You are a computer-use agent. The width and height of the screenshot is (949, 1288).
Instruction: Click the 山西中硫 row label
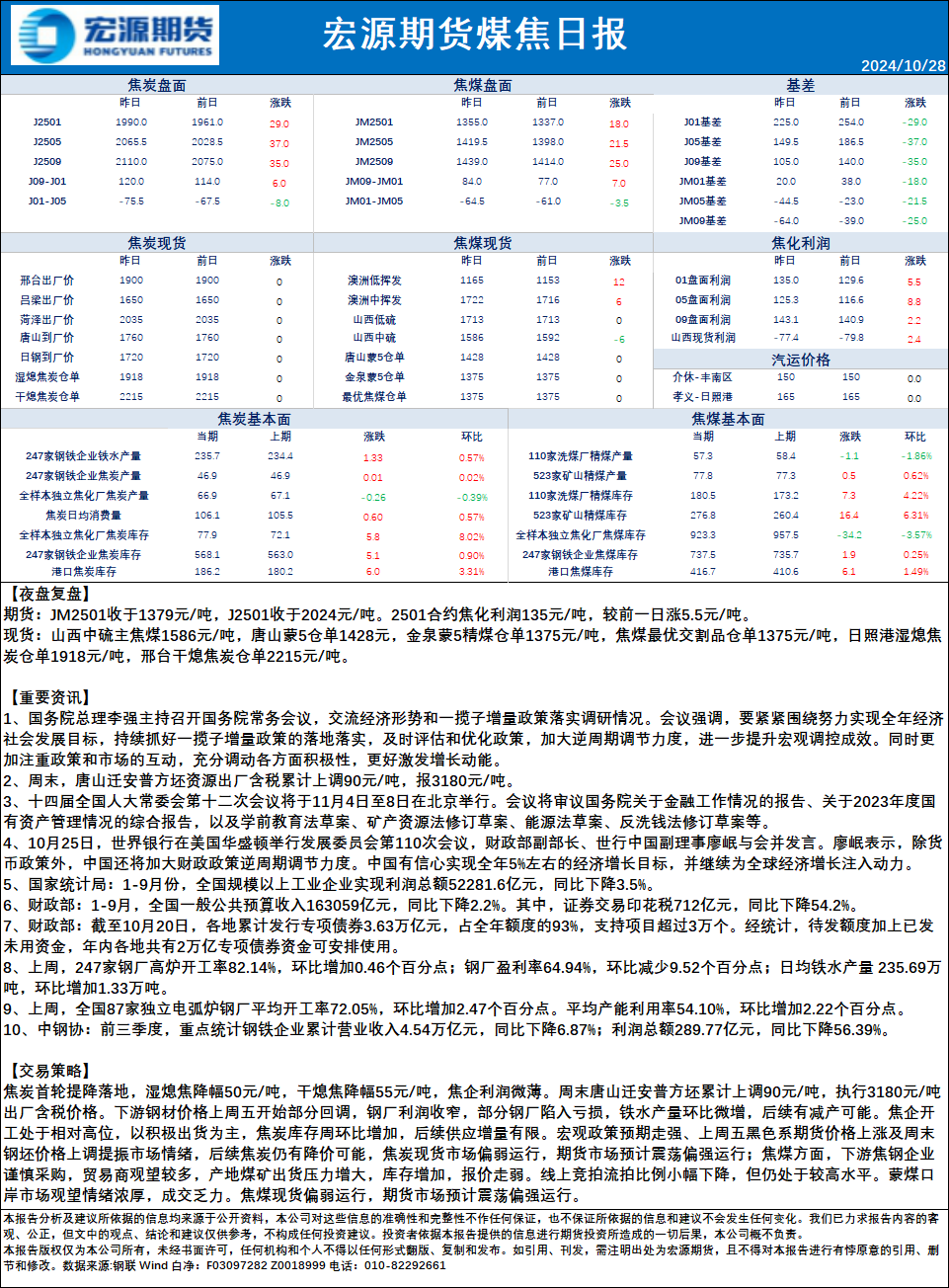tap(374, 338)
